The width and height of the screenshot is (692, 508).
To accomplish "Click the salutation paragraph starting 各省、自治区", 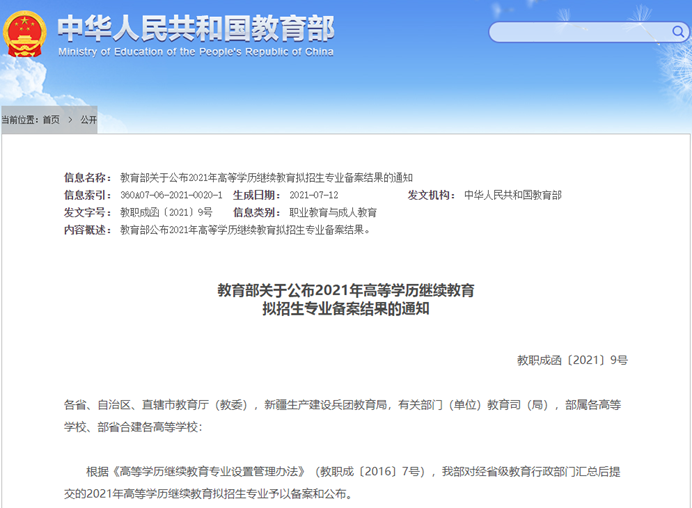I will 346,415.
